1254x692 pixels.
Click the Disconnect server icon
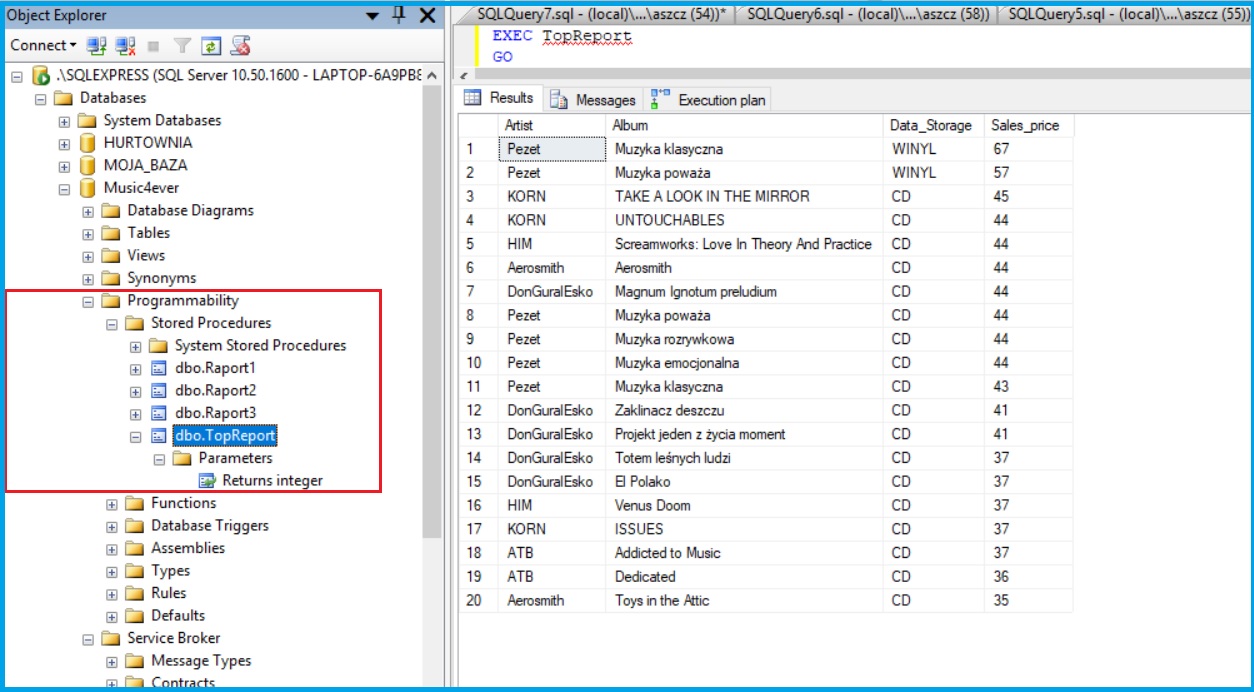point(125,45)
